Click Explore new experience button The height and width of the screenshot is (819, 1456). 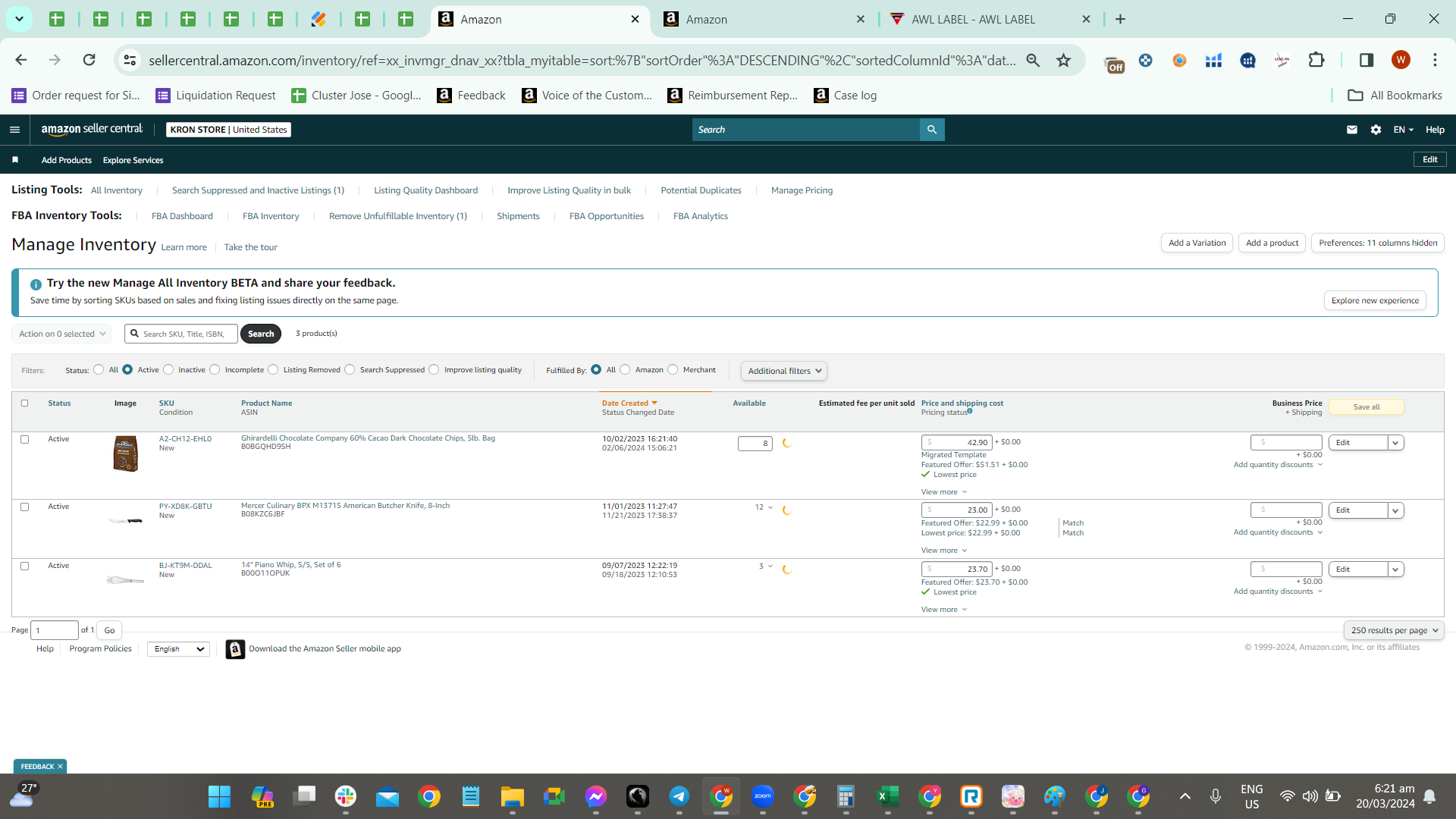click(x=1375, y=300)
